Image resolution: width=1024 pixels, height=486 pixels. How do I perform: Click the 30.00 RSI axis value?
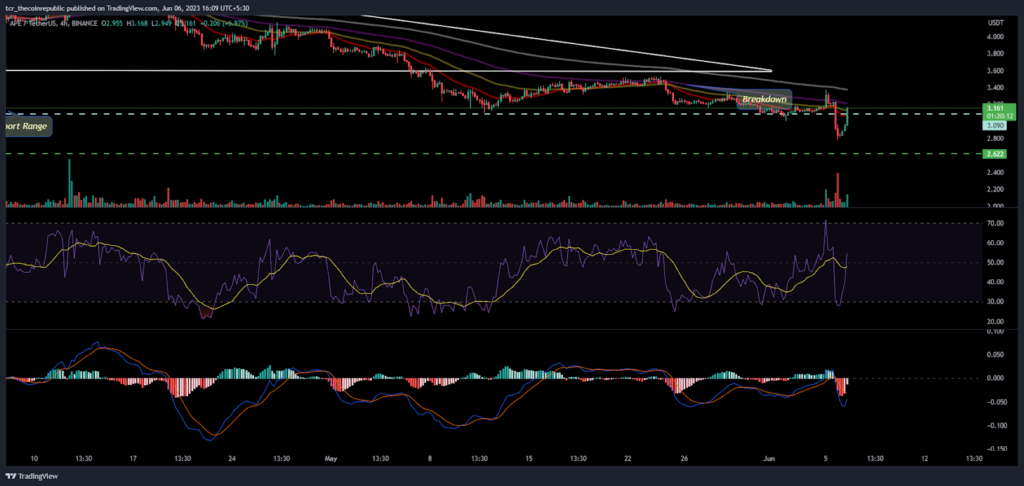(995, 302)
